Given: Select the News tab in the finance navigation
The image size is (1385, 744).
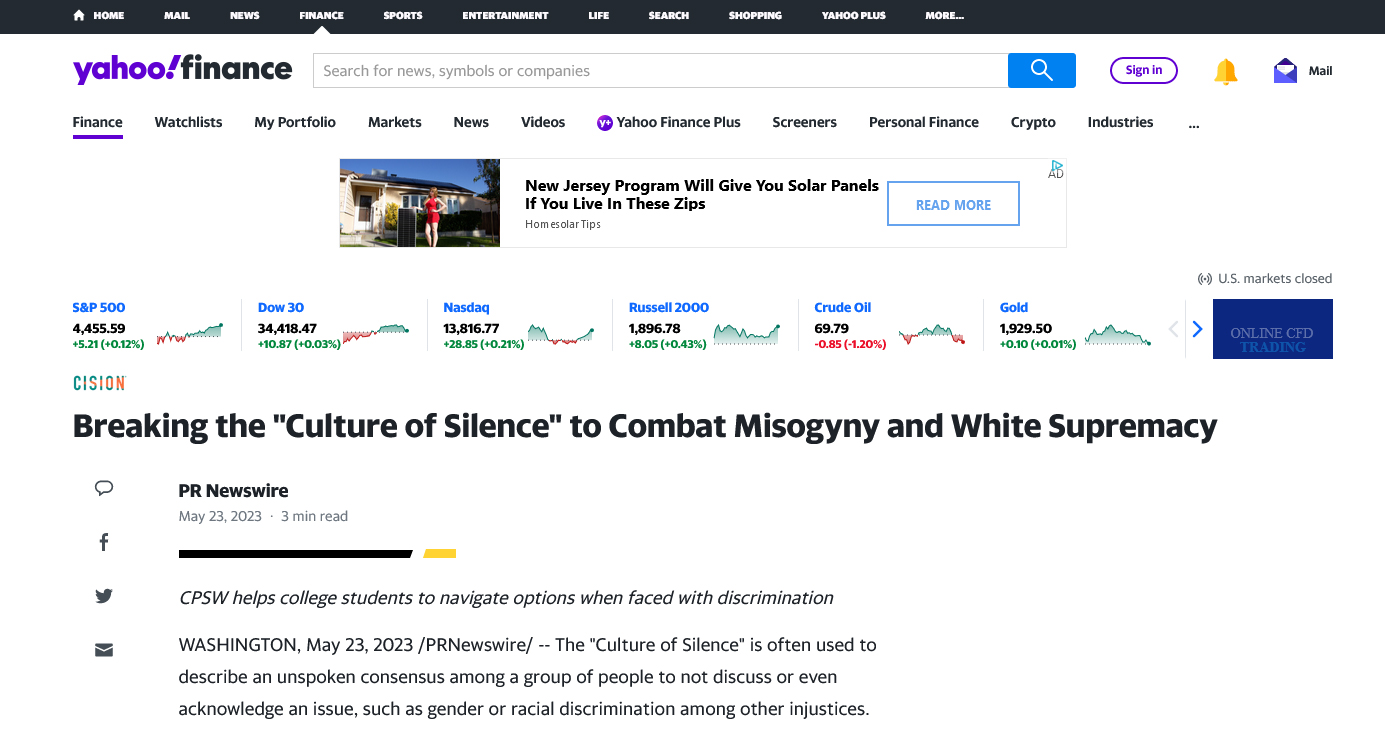Looking at the screenshot, I should point(471,122).
